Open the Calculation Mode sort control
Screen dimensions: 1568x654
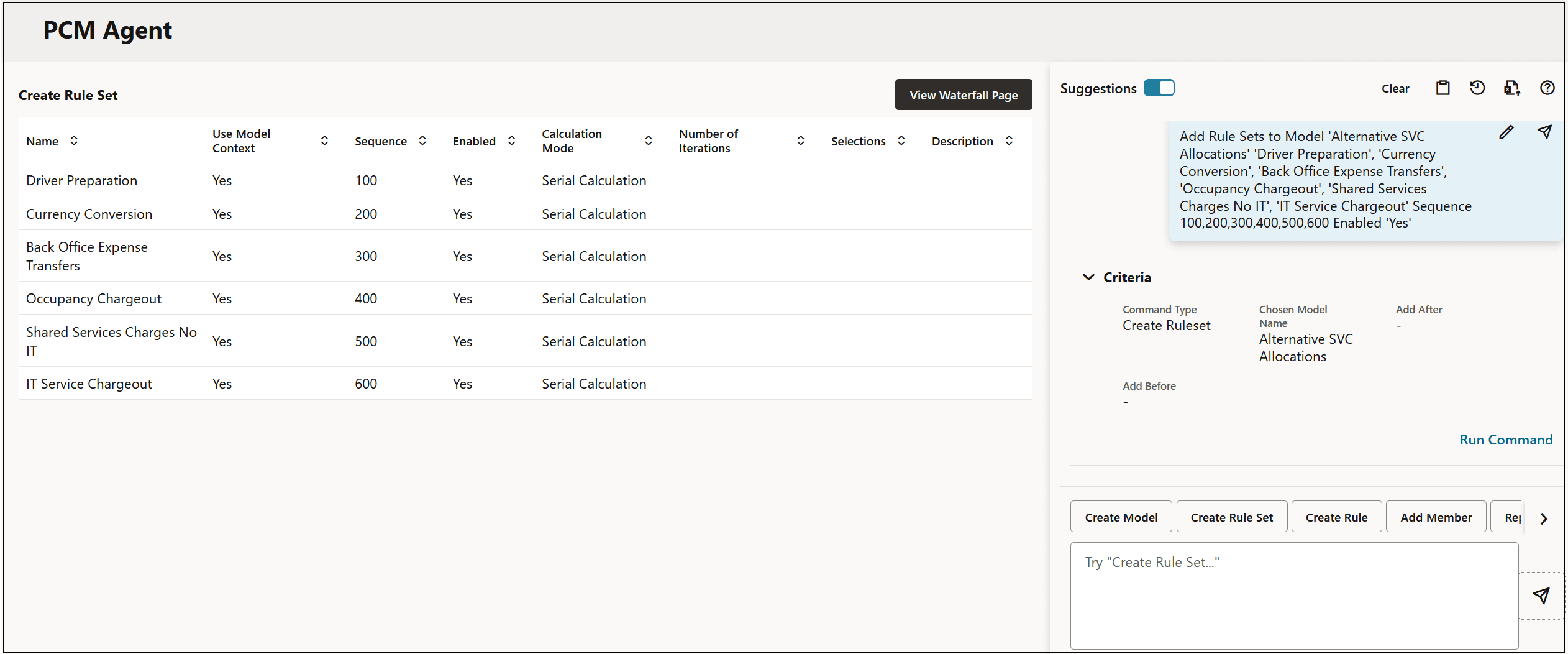point(648,140)
